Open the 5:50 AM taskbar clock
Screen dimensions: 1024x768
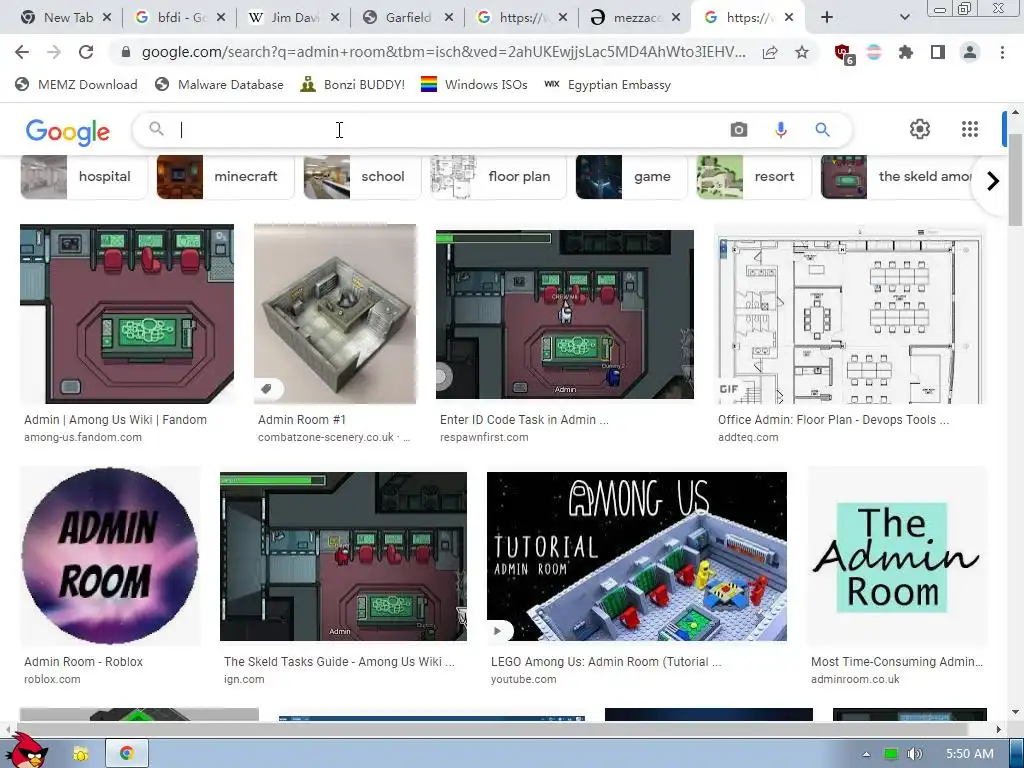tap(969, 754)
